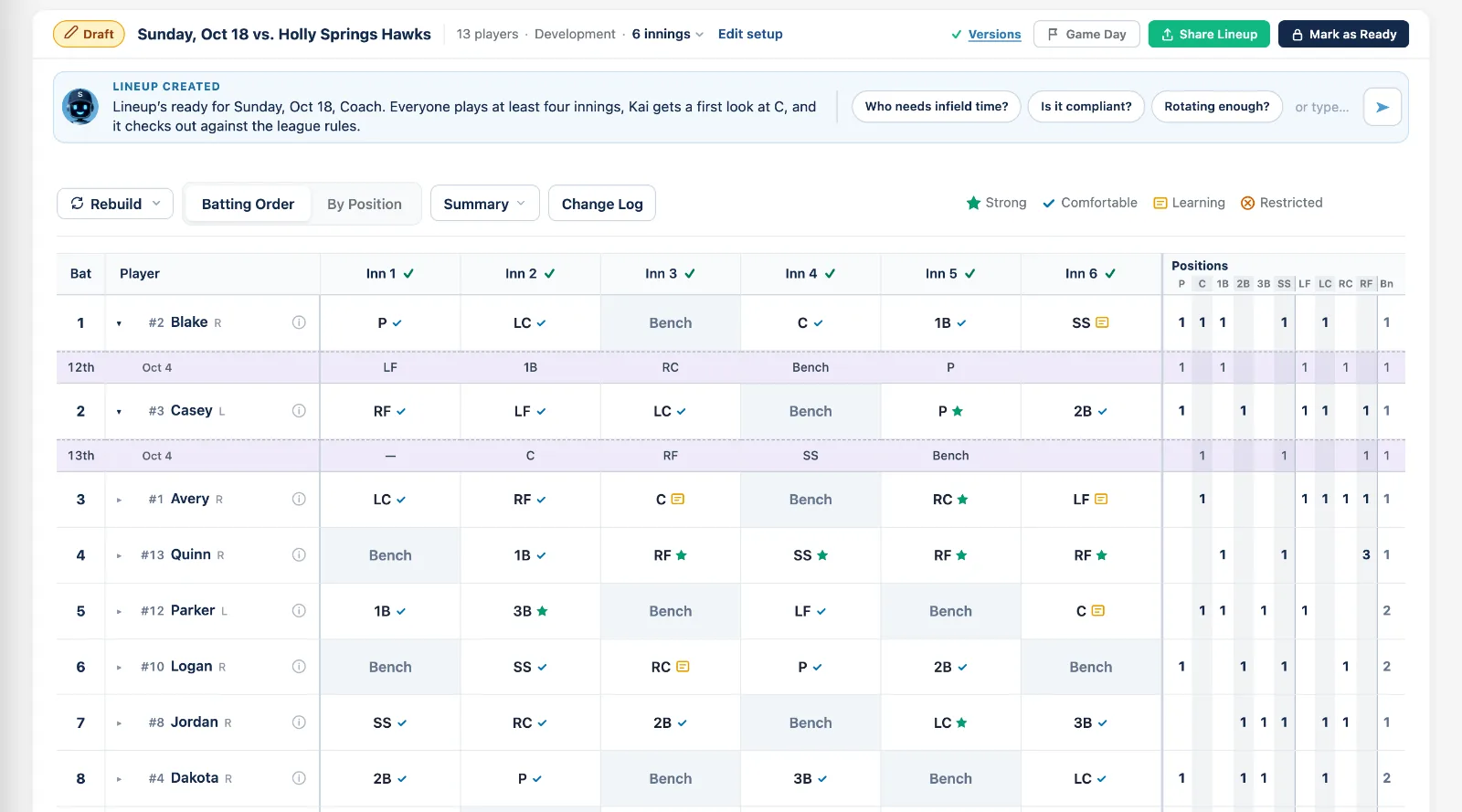Image resolution: width=1462 pixels, height=812 pixels.
Task: Open Parker's info icon
Action: [299, 610]
